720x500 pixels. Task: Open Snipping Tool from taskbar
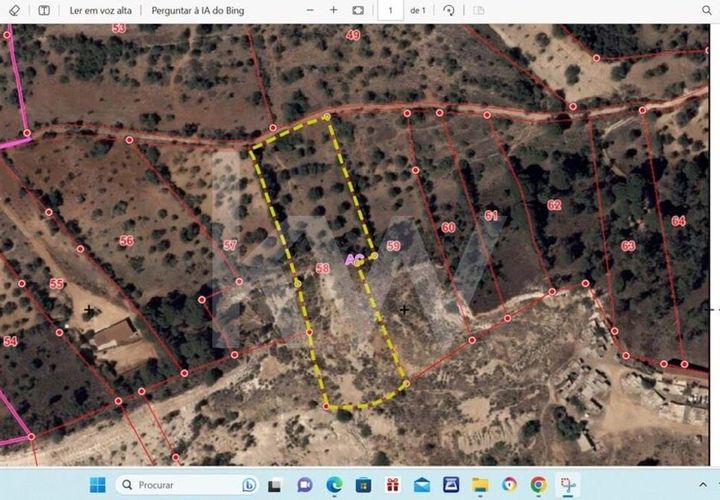pyautogui.click(x=568, y=485)
